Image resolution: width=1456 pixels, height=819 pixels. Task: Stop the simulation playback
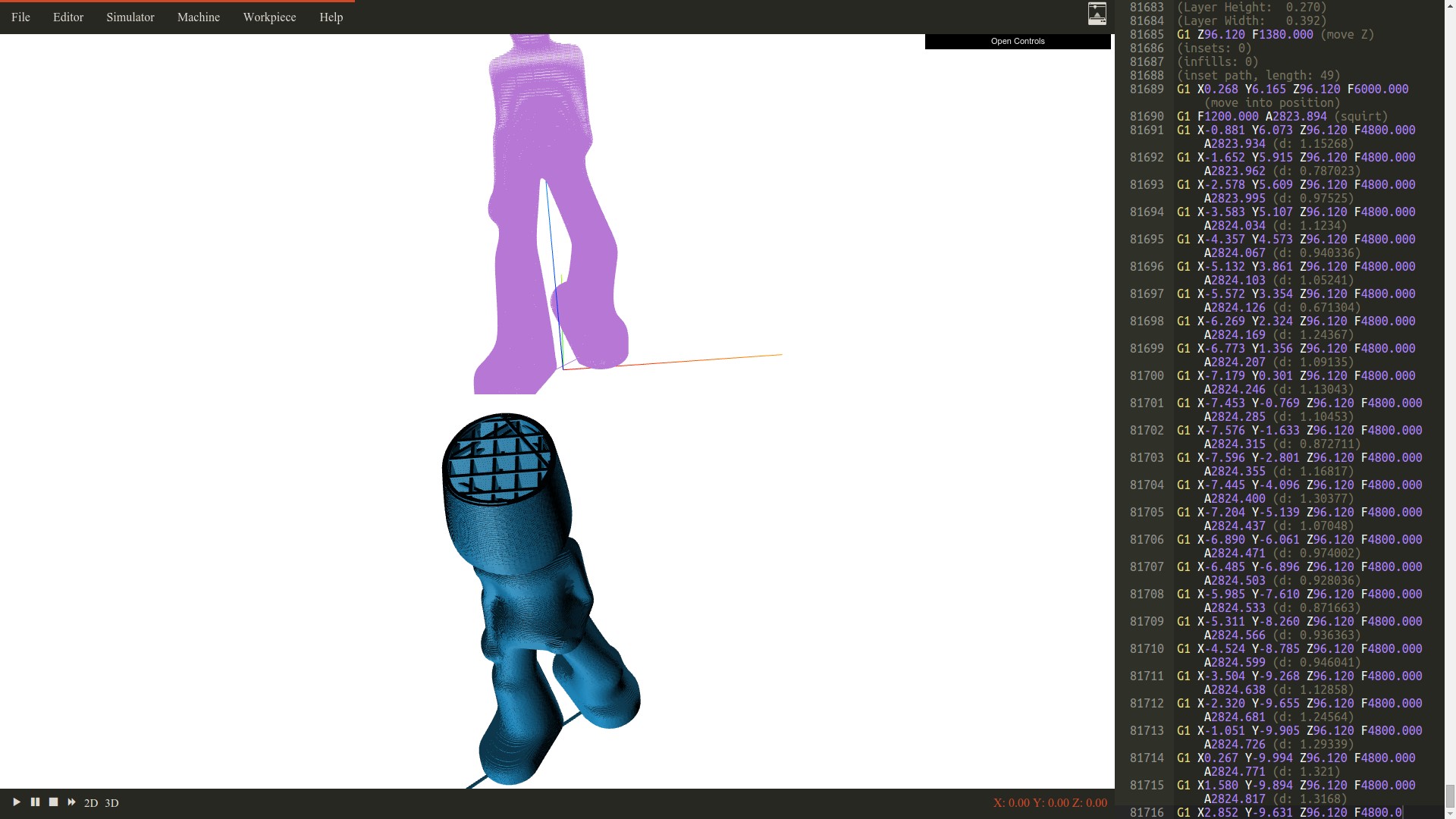tap(53, 802)
